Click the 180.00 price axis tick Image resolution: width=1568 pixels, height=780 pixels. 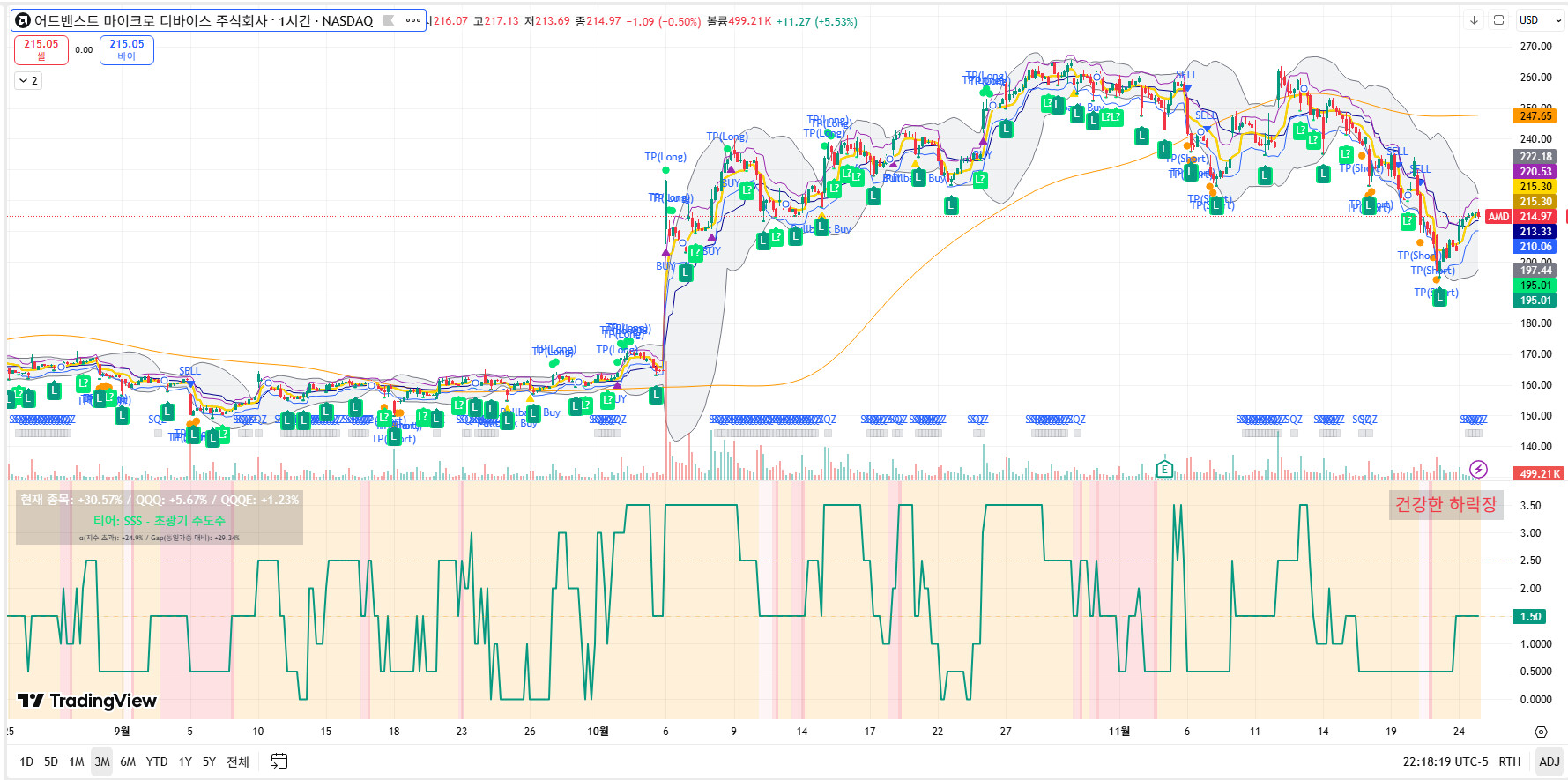pyautogui.click(x=1535, y=323)
